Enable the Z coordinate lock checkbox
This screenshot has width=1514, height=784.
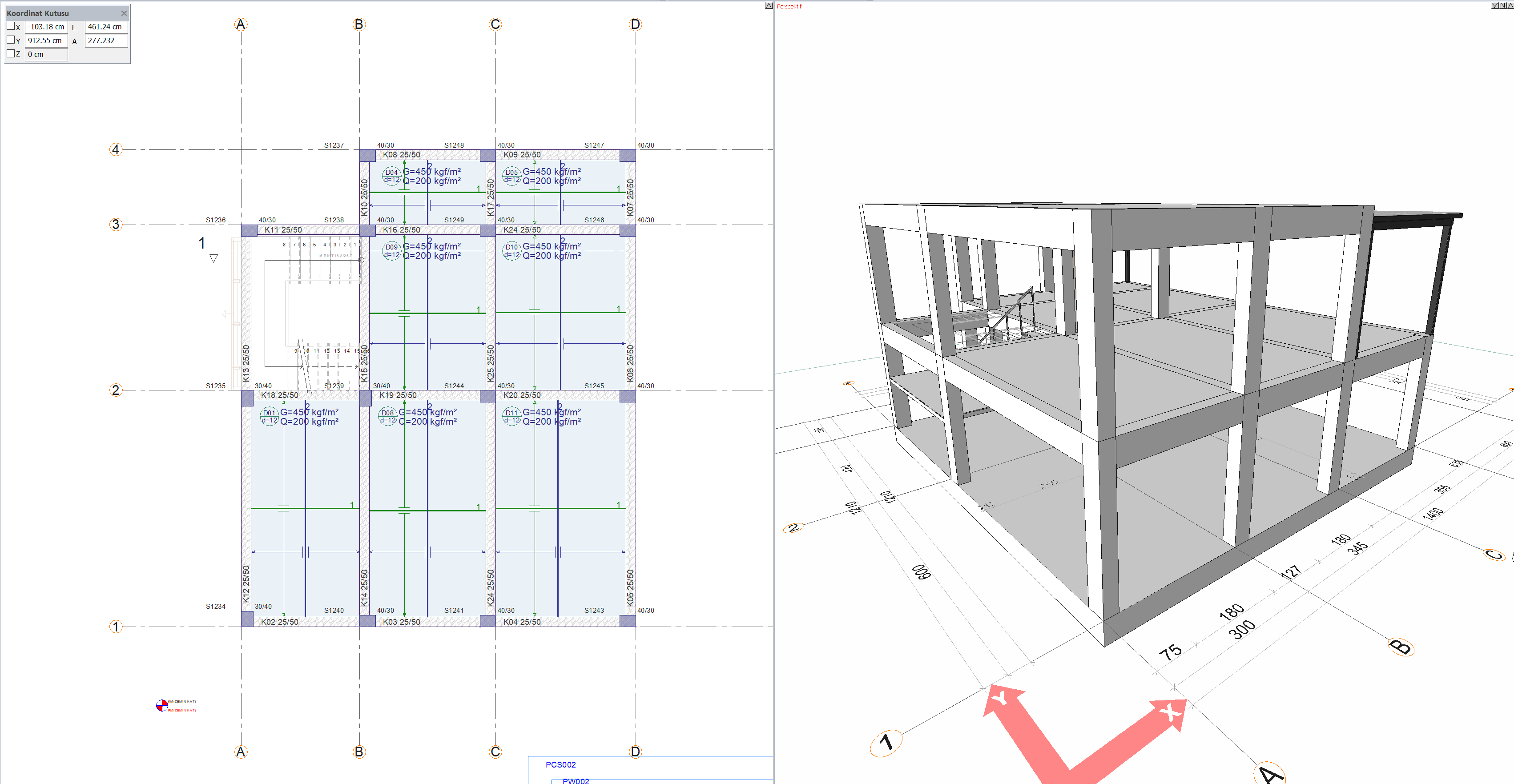point(11,53)
